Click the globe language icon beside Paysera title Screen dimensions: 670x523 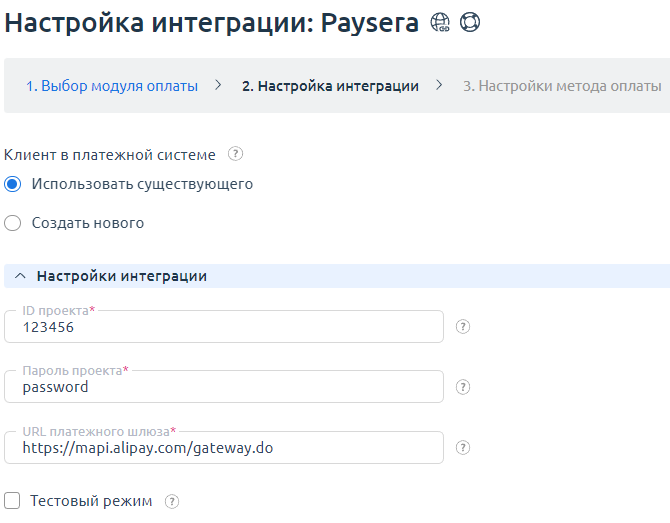[440, 24]
